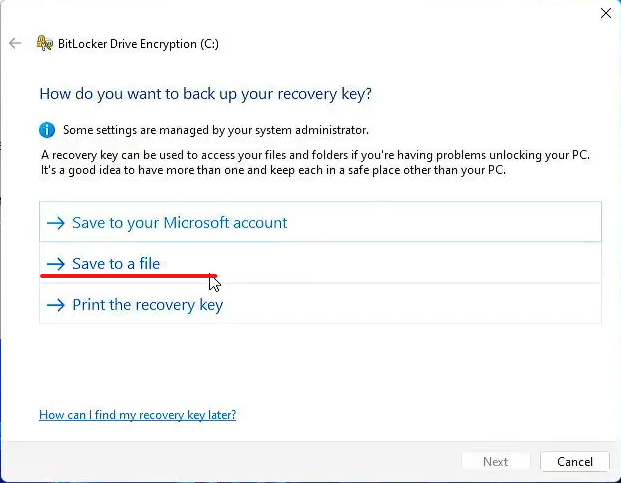Click the empty white area below Print the recovery key
This screenshot has width=621, height=483.
click(x=320, y=364)
